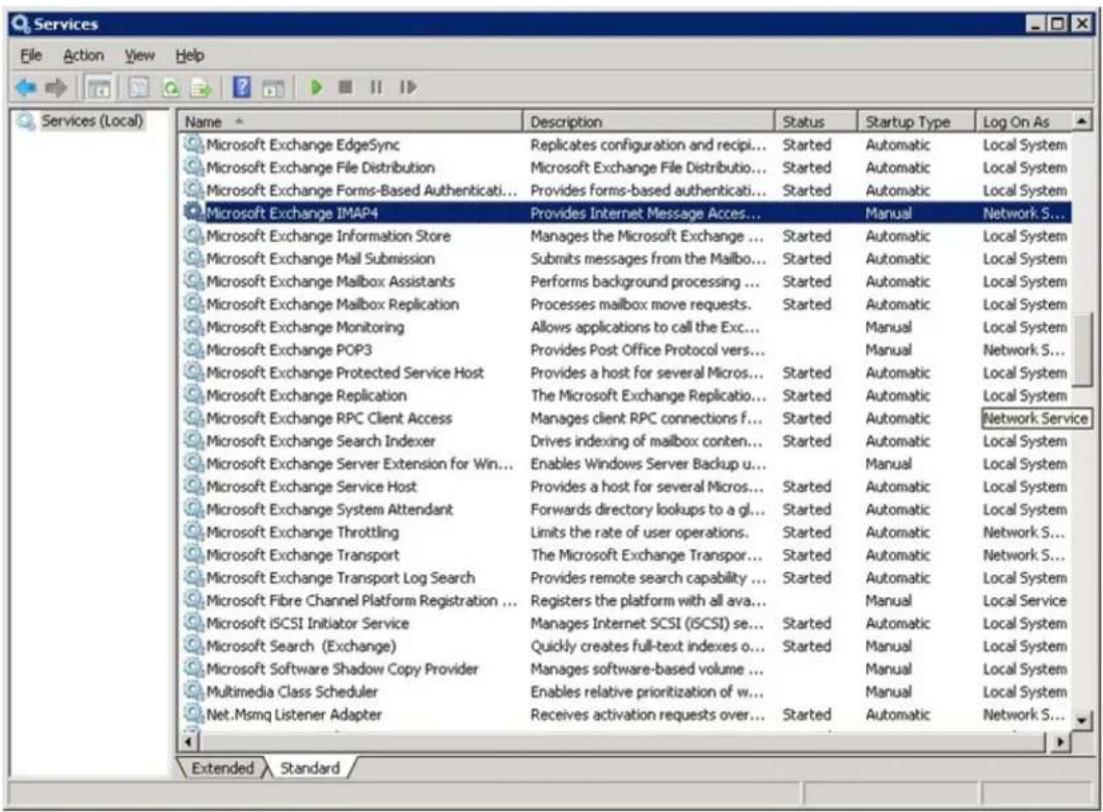Select Microsoft Exchange System Attendant service

click(x=626, y=509)
